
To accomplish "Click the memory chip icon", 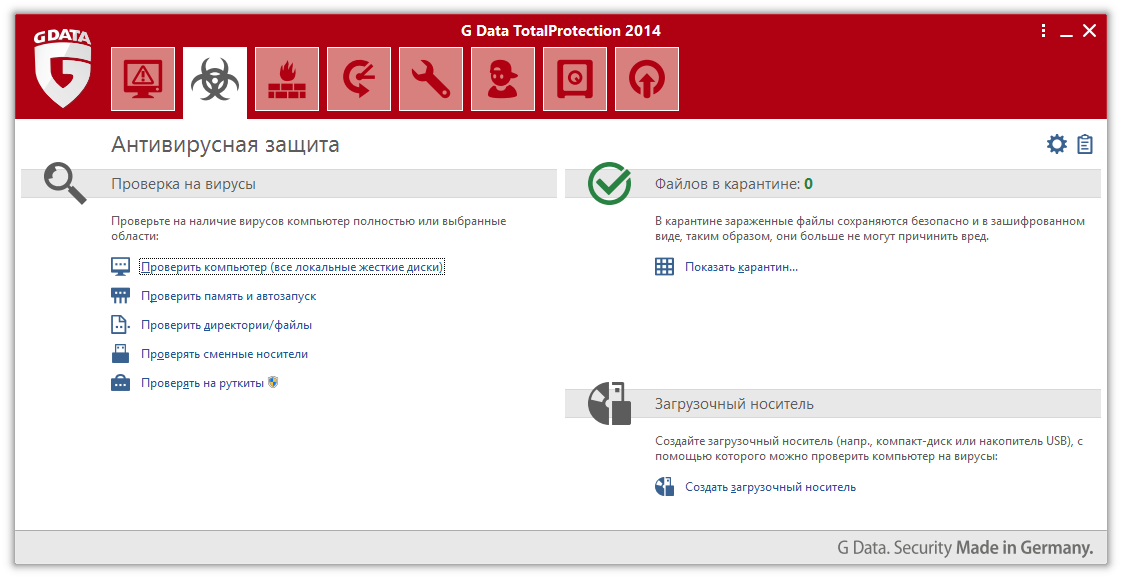I will pos(120,295).
